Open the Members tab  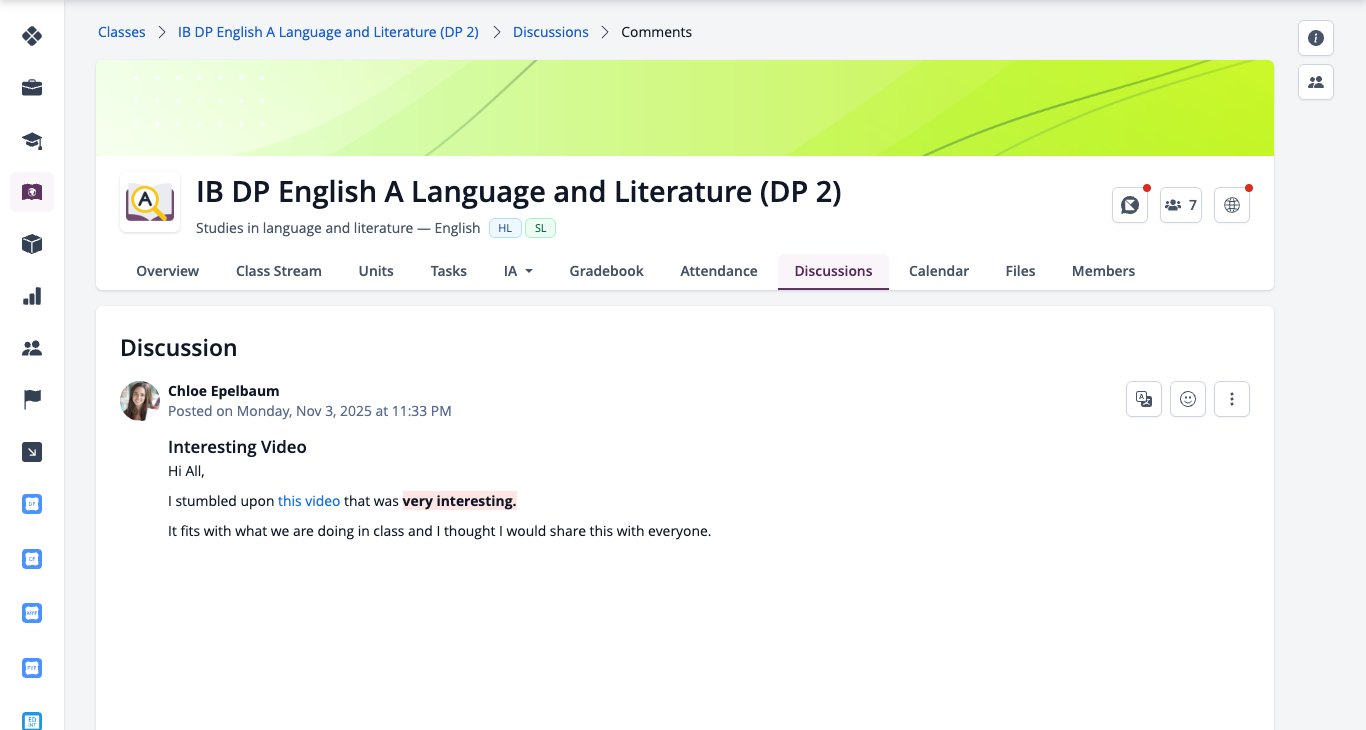[x=1103, y=271]
